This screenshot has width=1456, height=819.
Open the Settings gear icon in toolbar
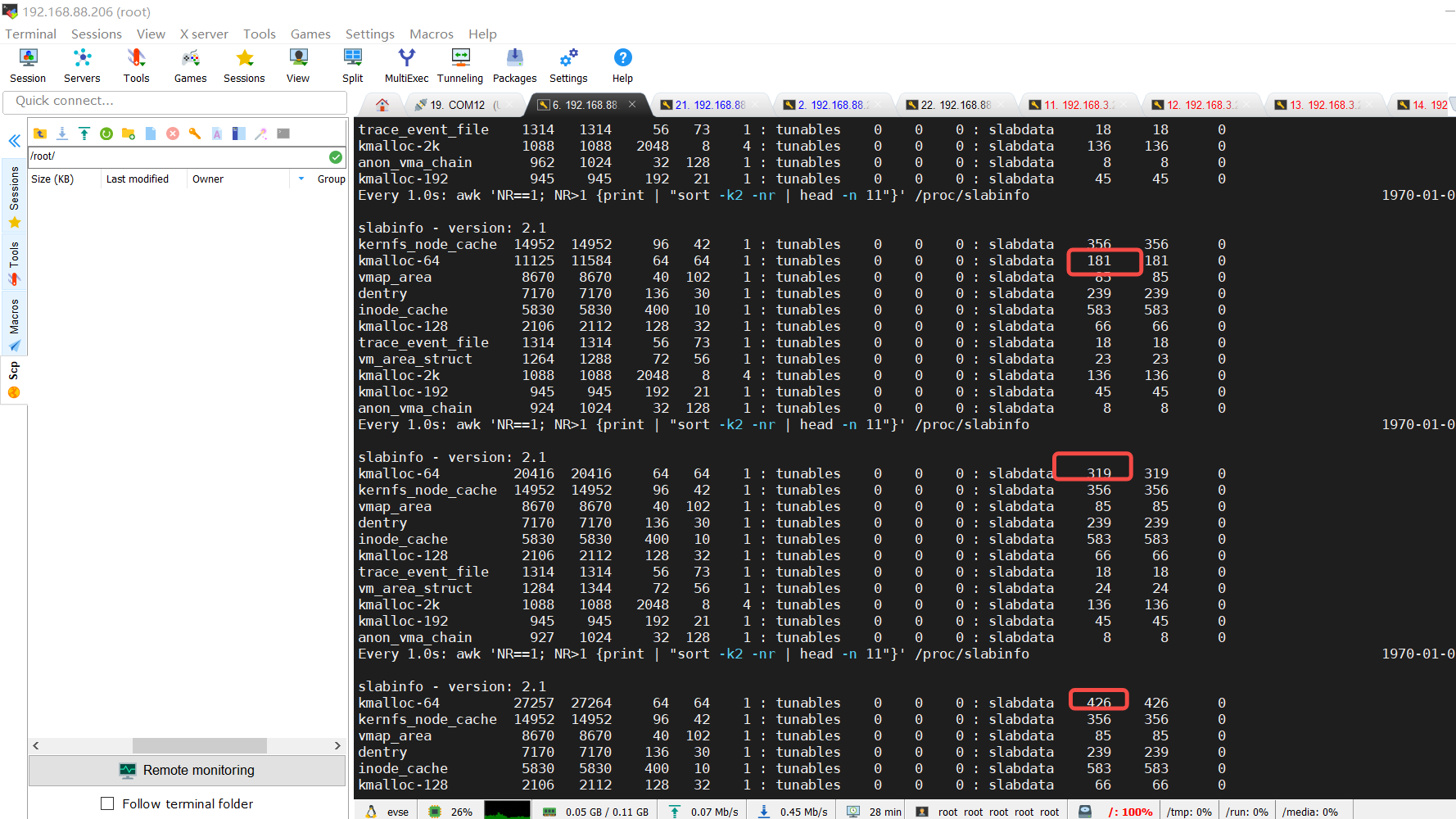568,66
